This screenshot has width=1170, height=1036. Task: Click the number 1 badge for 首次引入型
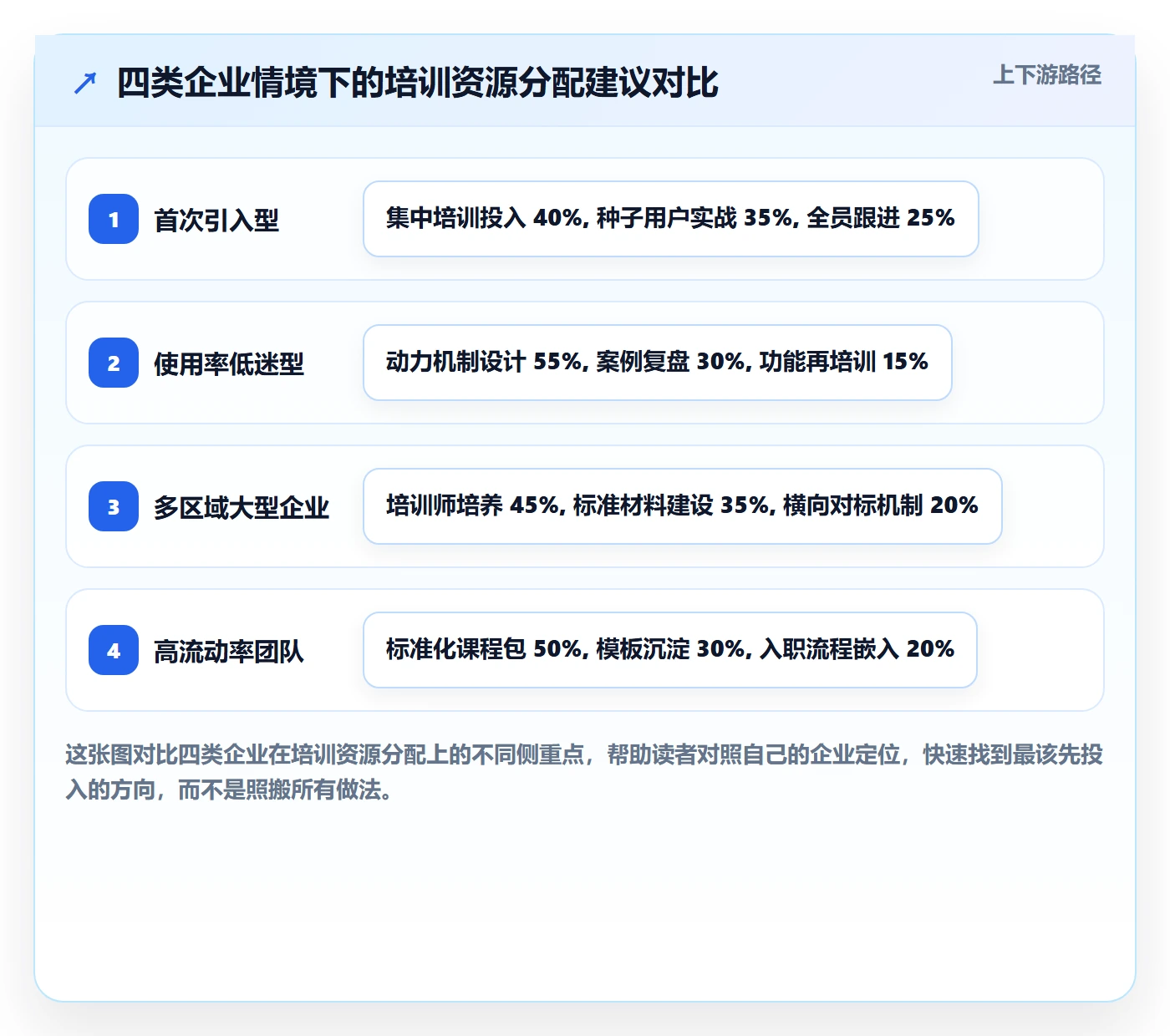tap(114, 219)
